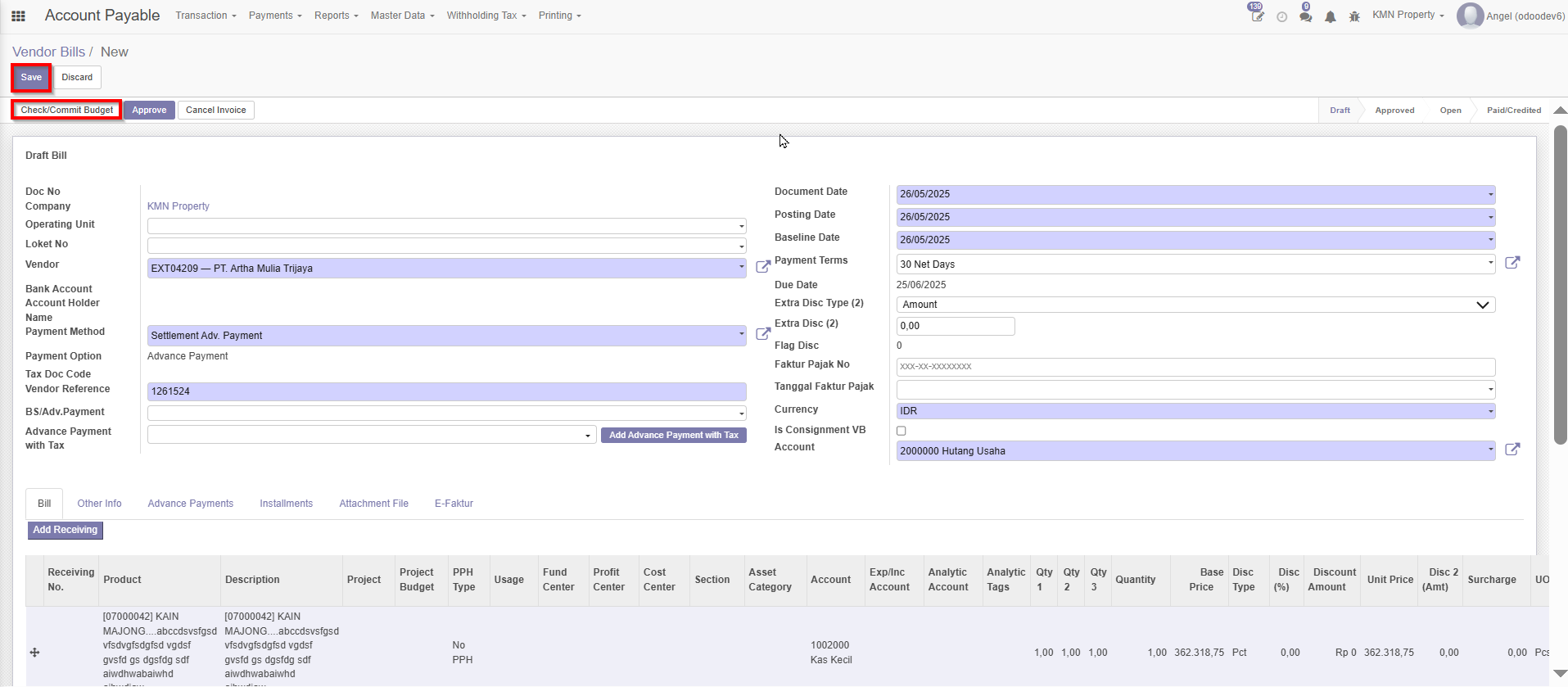Switch to the Installments tab
1568x687 pixels.
[x=286, y=504]
